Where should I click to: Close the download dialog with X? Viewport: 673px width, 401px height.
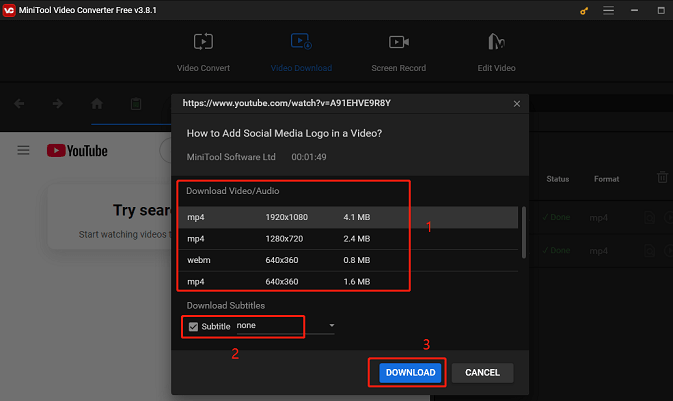[517, 104]
